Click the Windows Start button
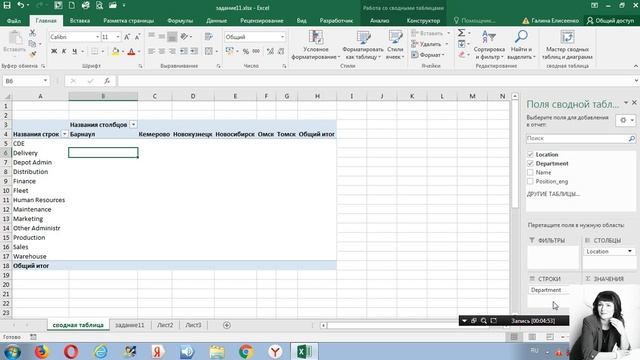This screenshot has width=640, height=360. pyautogui.click(x=12, y=351)
